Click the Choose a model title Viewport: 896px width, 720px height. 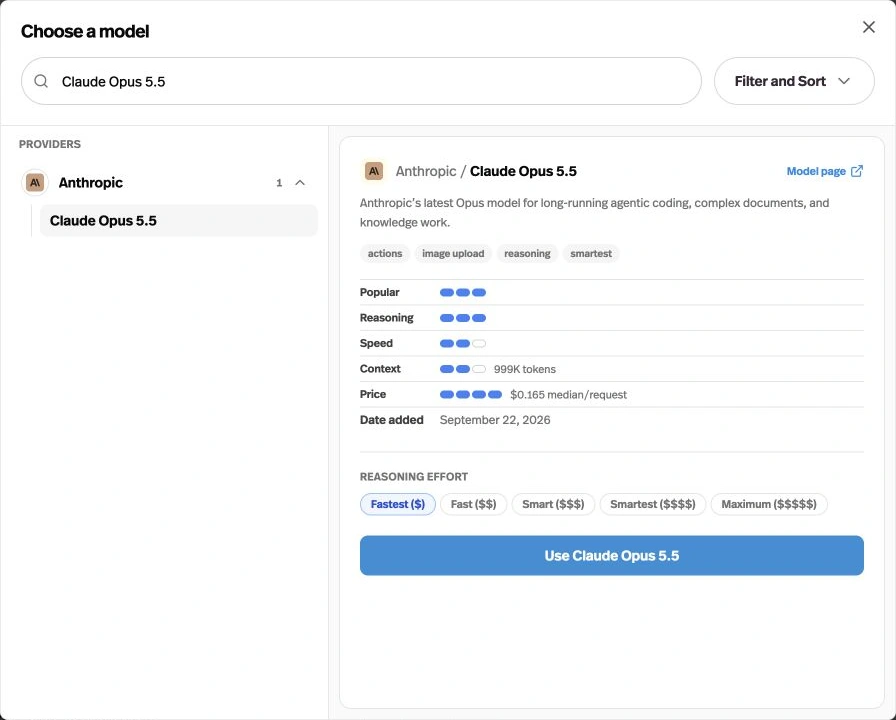[x=85, y=31]
